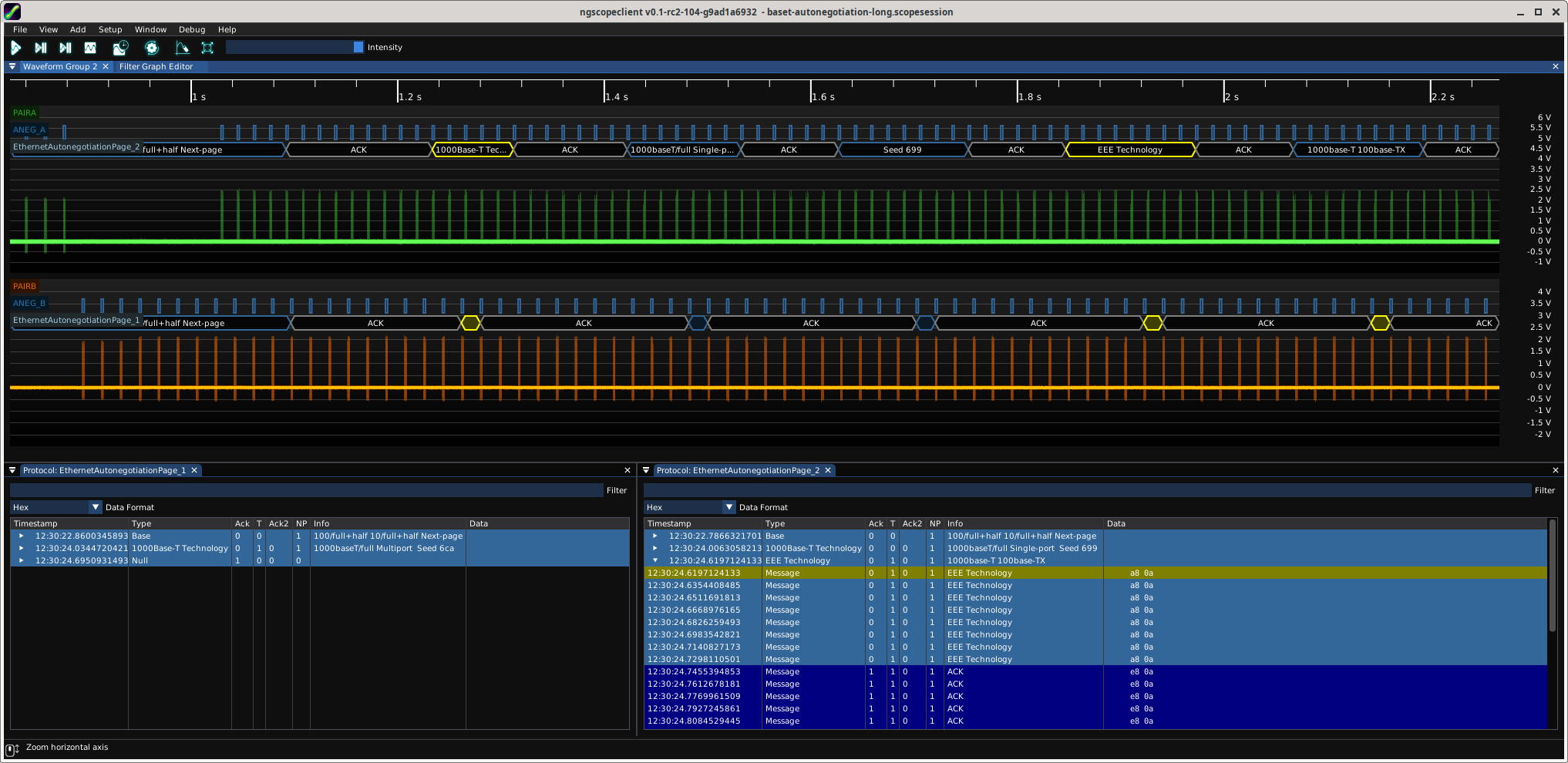Select the Seed 699 packet on PAIRA decode
Viewport: 1568px width, 763px height.
(x=902, y=150)
